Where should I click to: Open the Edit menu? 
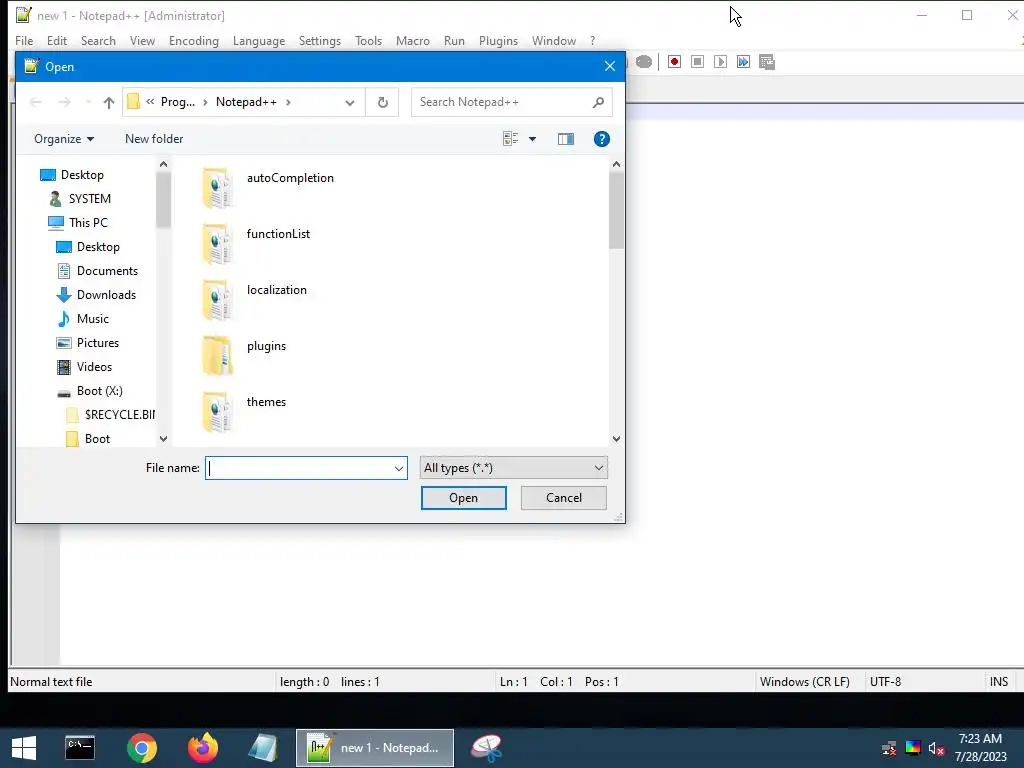point(57,40)
